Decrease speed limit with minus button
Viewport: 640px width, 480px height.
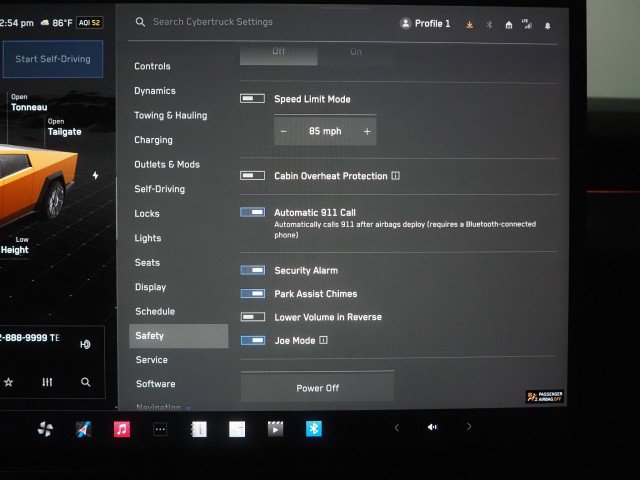pyautogui.click(x=284, y=131)
